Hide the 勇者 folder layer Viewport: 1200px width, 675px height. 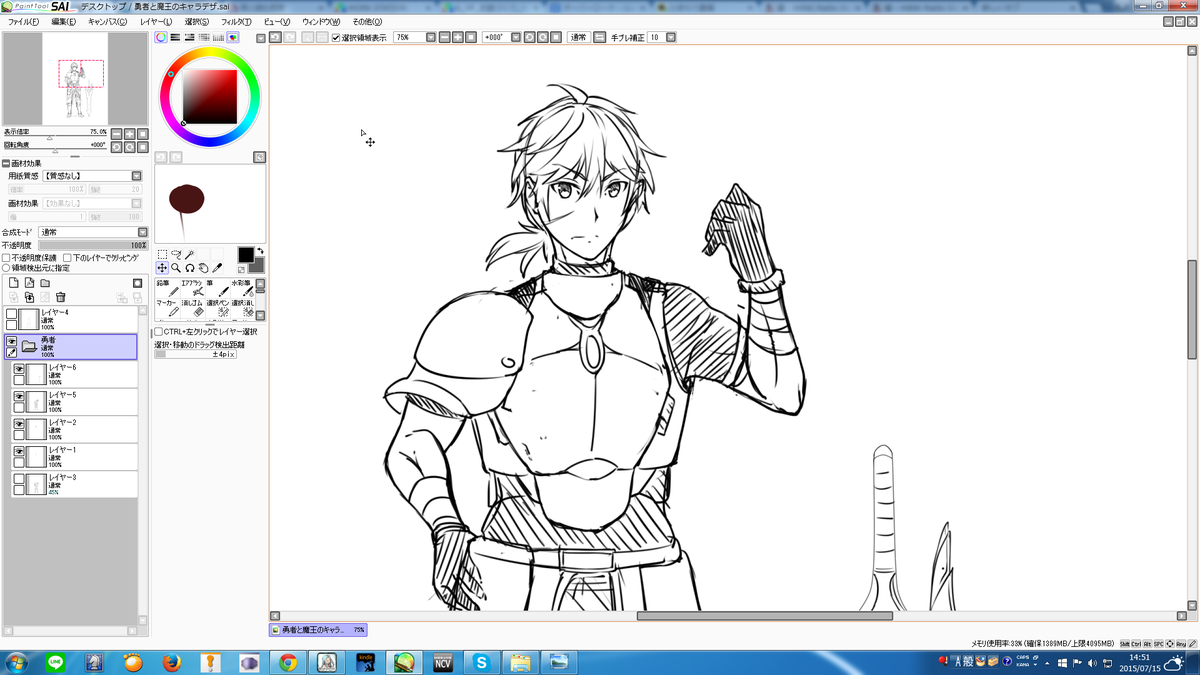pos(11,341)
